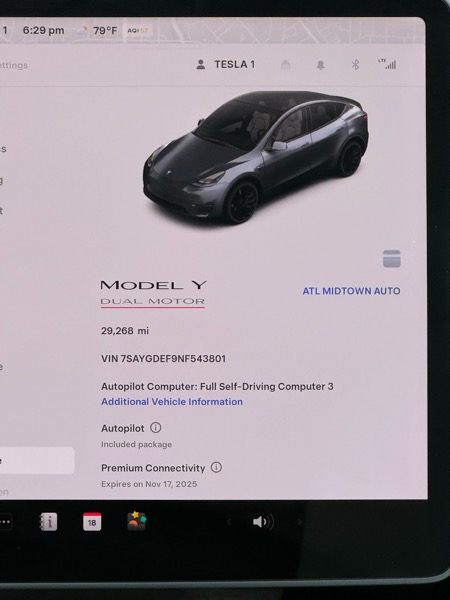Tap the speaker volume icon

click(x=263, y=522)
